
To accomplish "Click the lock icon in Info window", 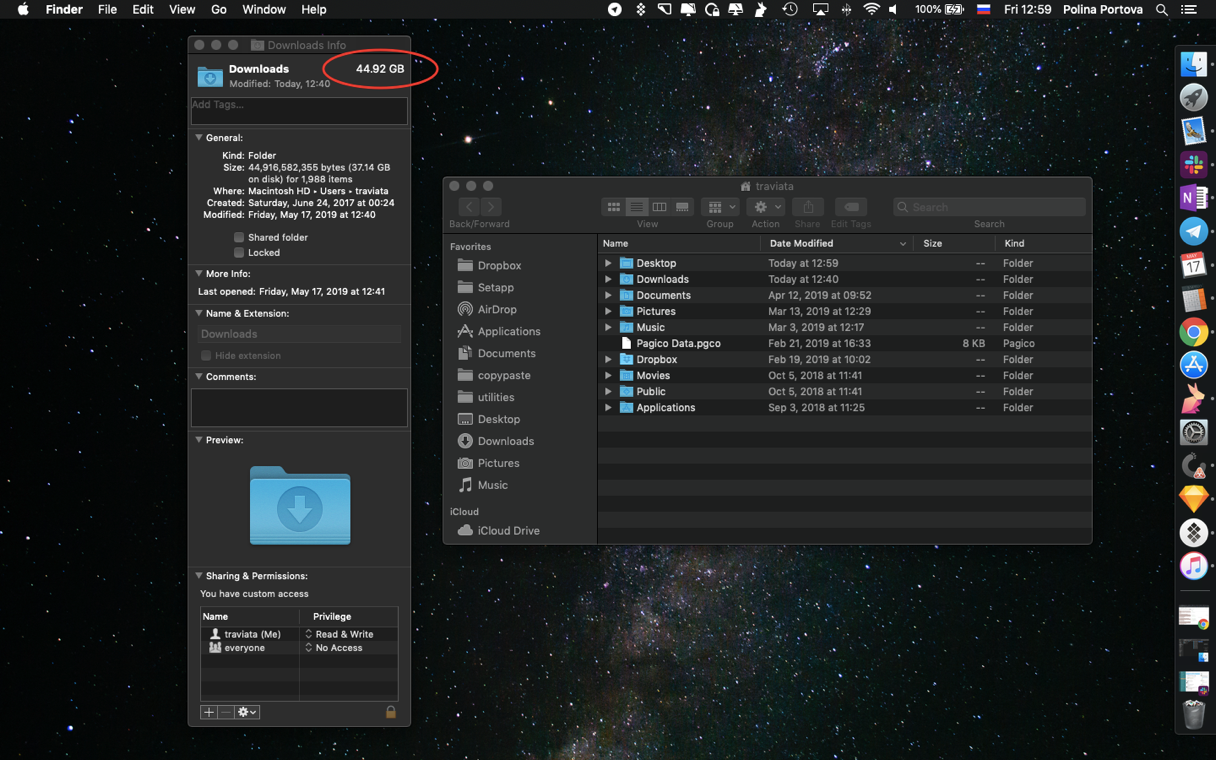I will (391, 712).
